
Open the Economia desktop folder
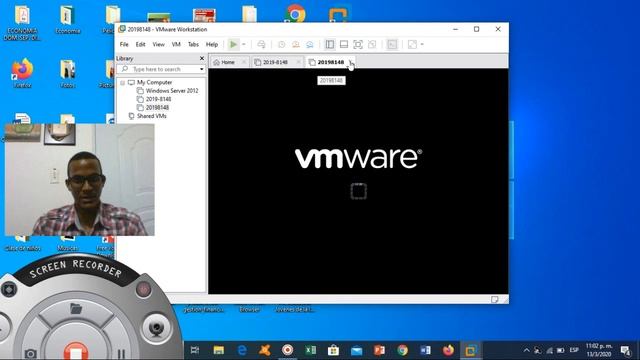pyautogui.click(x=68, y=19)
